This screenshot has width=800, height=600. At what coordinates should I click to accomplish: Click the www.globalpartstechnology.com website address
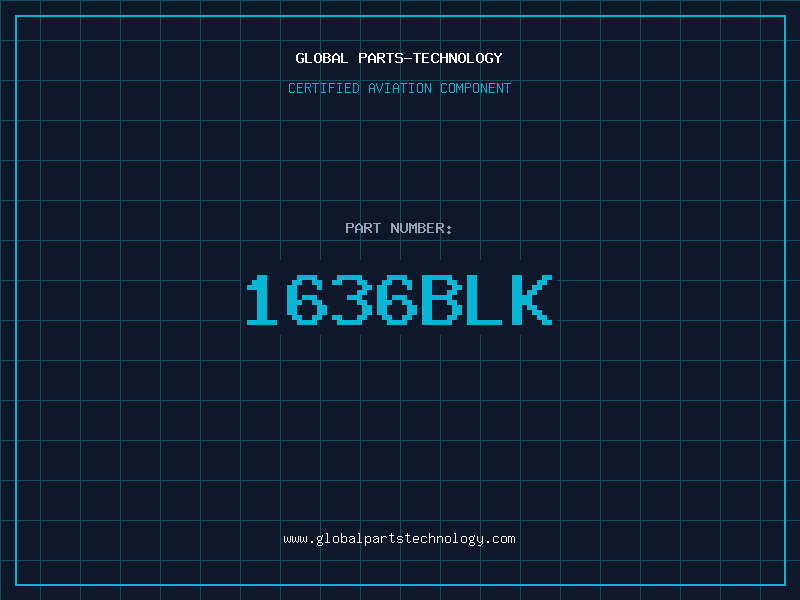(x=399, y=539)
